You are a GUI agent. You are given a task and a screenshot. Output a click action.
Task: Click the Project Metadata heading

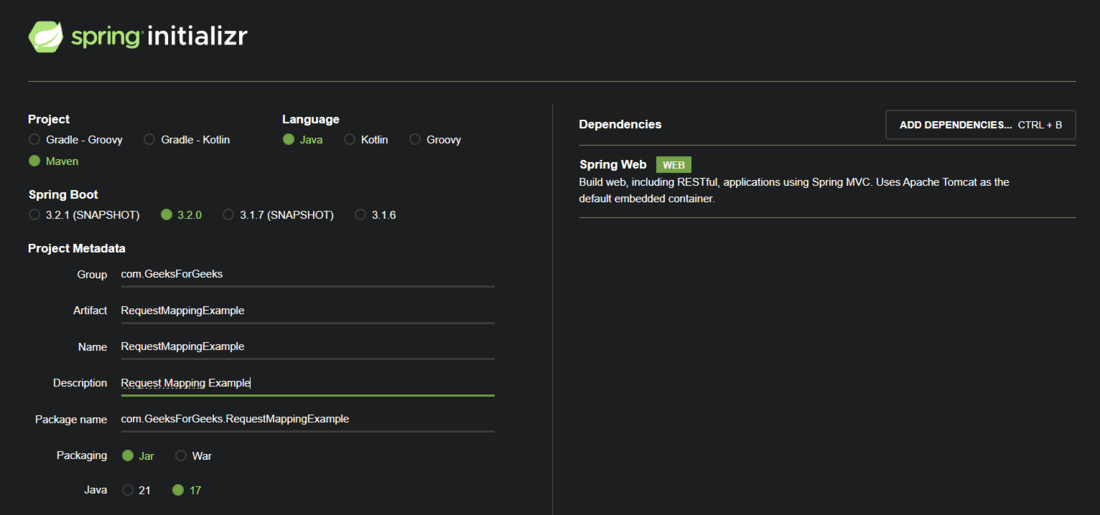click(x=76, y=248)
